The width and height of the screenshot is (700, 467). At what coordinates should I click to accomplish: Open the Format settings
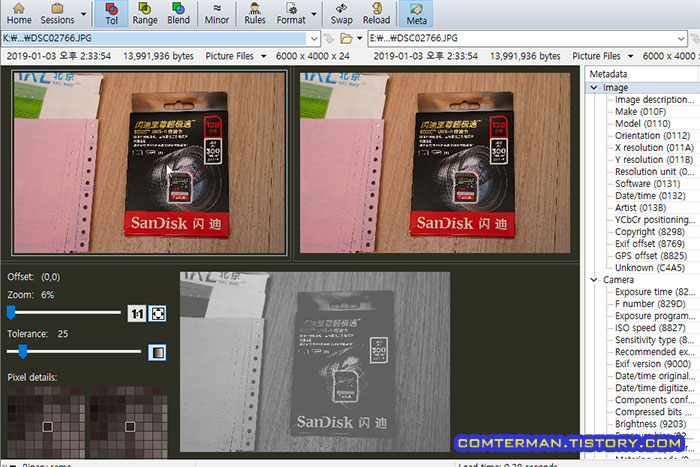click(291, 14)
